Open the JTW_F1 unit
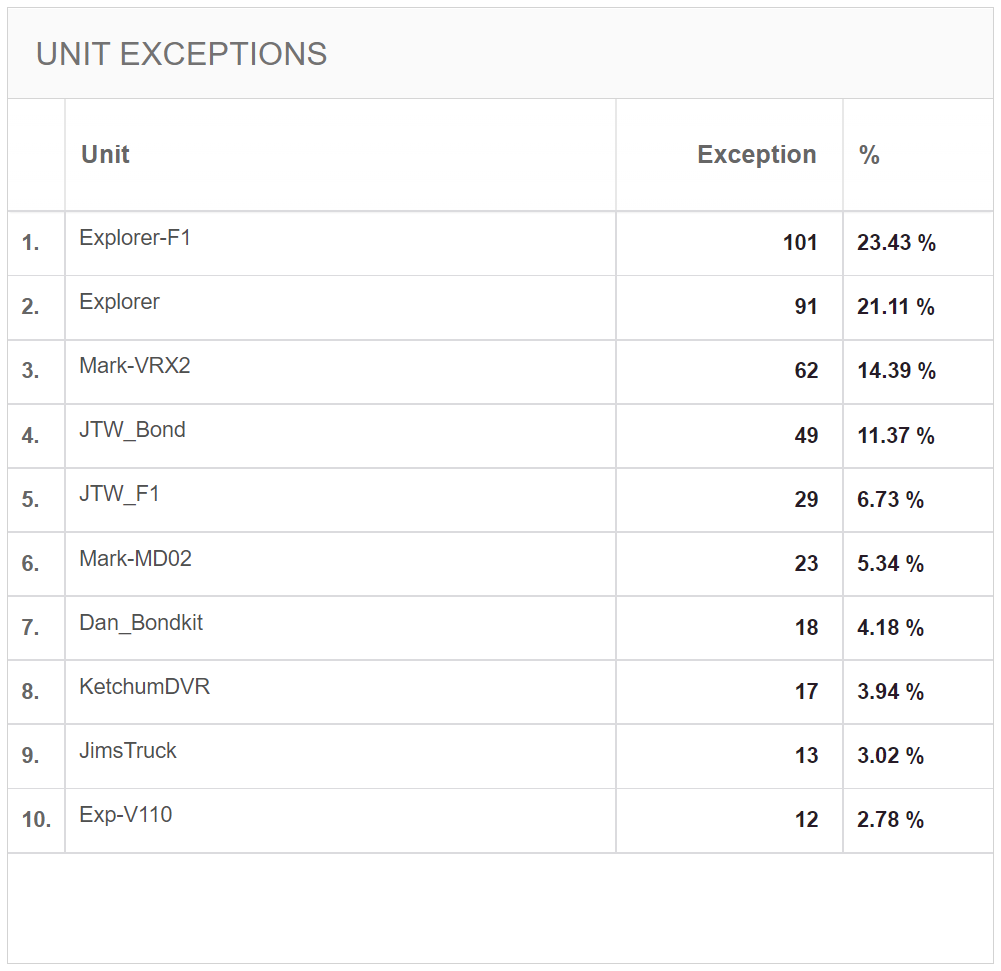 click(119, 493)
